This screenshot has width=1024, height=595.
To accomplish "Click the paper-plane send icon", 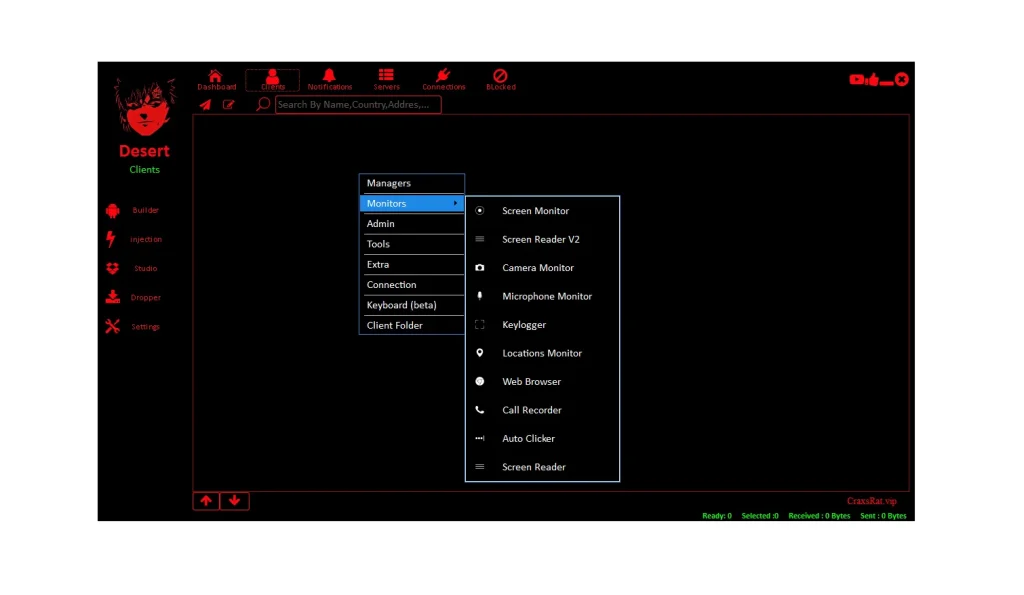I will [206, 104].
